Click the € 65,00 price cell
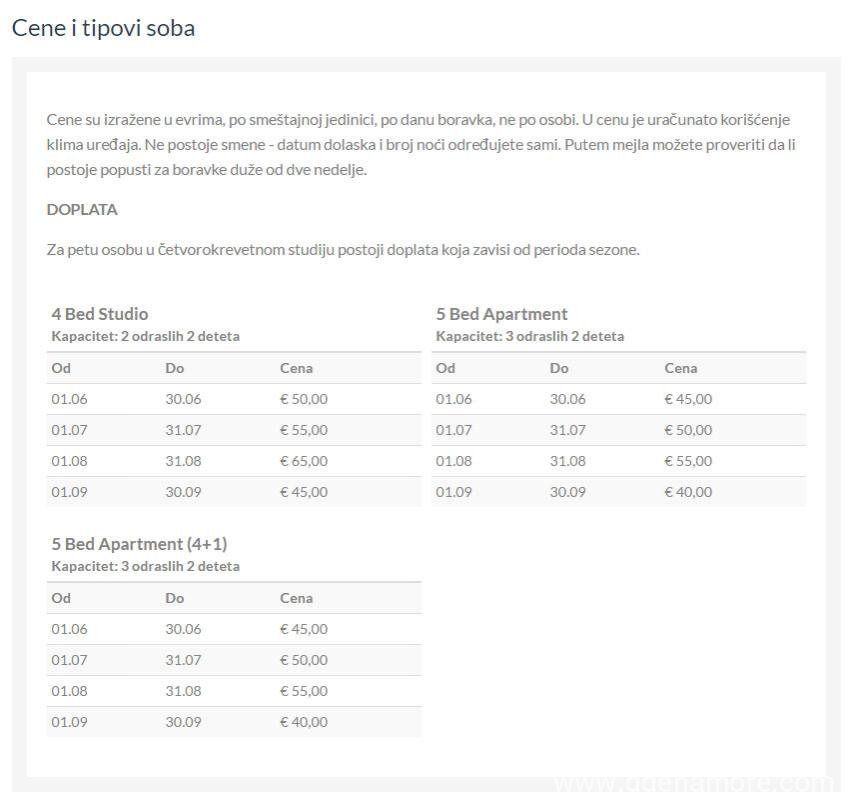The image size is (853, 807). pyautogui.click(x=303, y=461)
